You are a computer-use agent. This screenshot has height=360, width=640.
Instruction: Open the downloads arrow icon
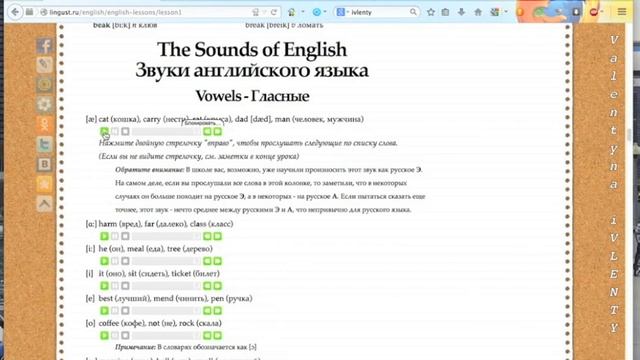462,12
